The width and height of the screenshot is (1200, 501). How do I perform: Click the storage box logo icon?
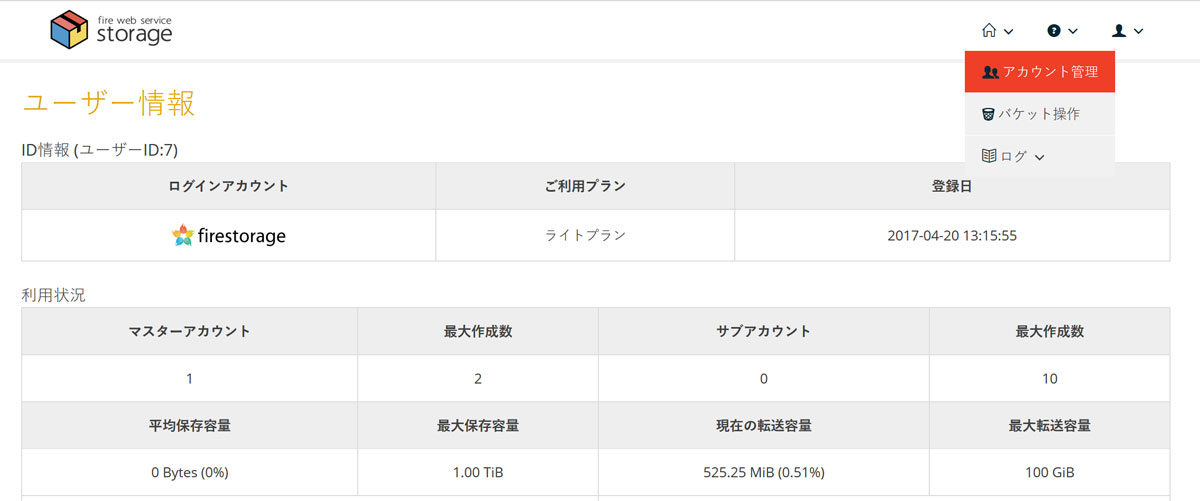pos(70,30)
